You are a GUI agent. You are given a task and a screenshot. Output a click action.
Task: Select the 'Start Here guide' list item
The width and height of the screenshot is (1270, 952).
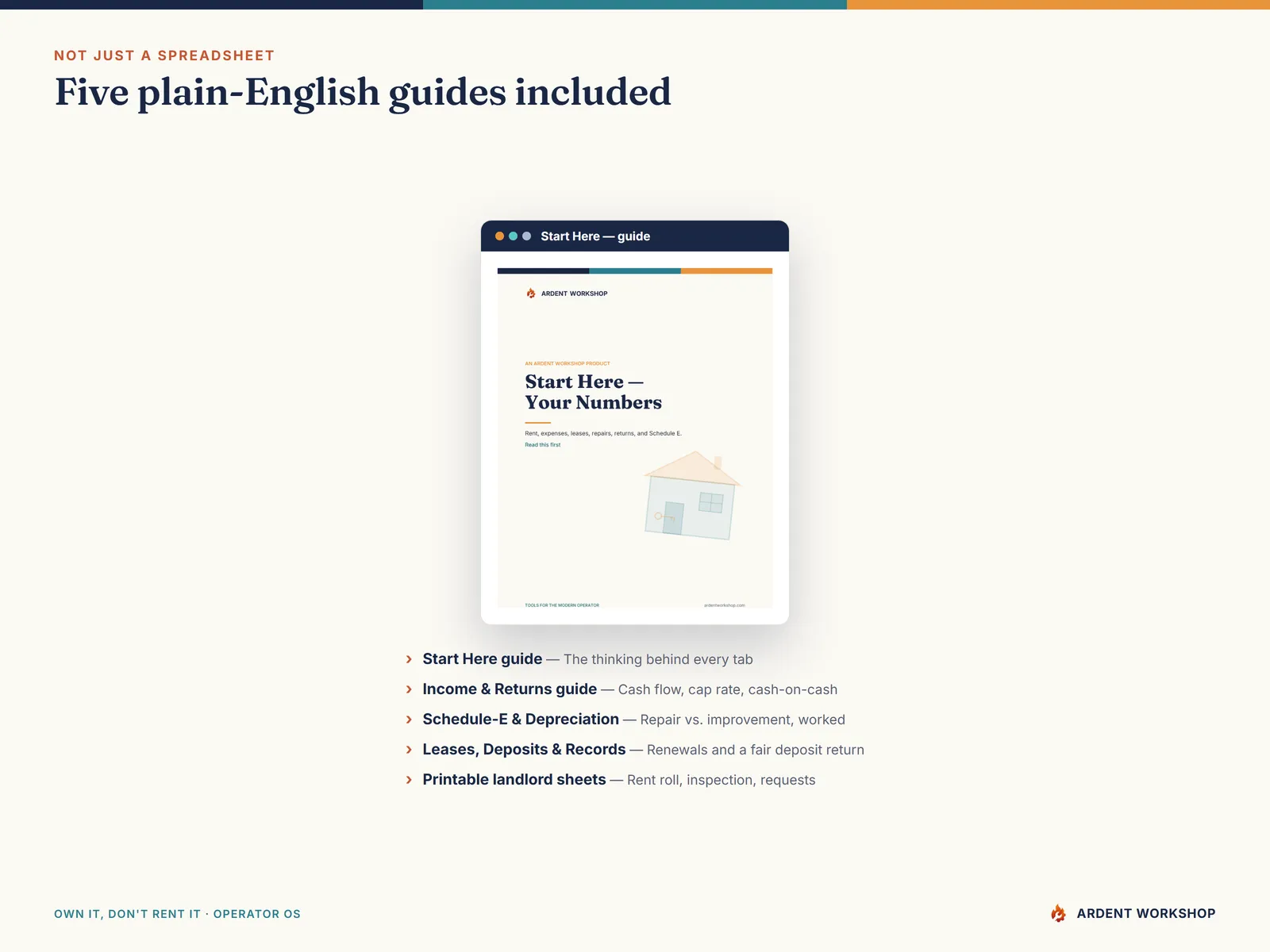coord(579,659)
